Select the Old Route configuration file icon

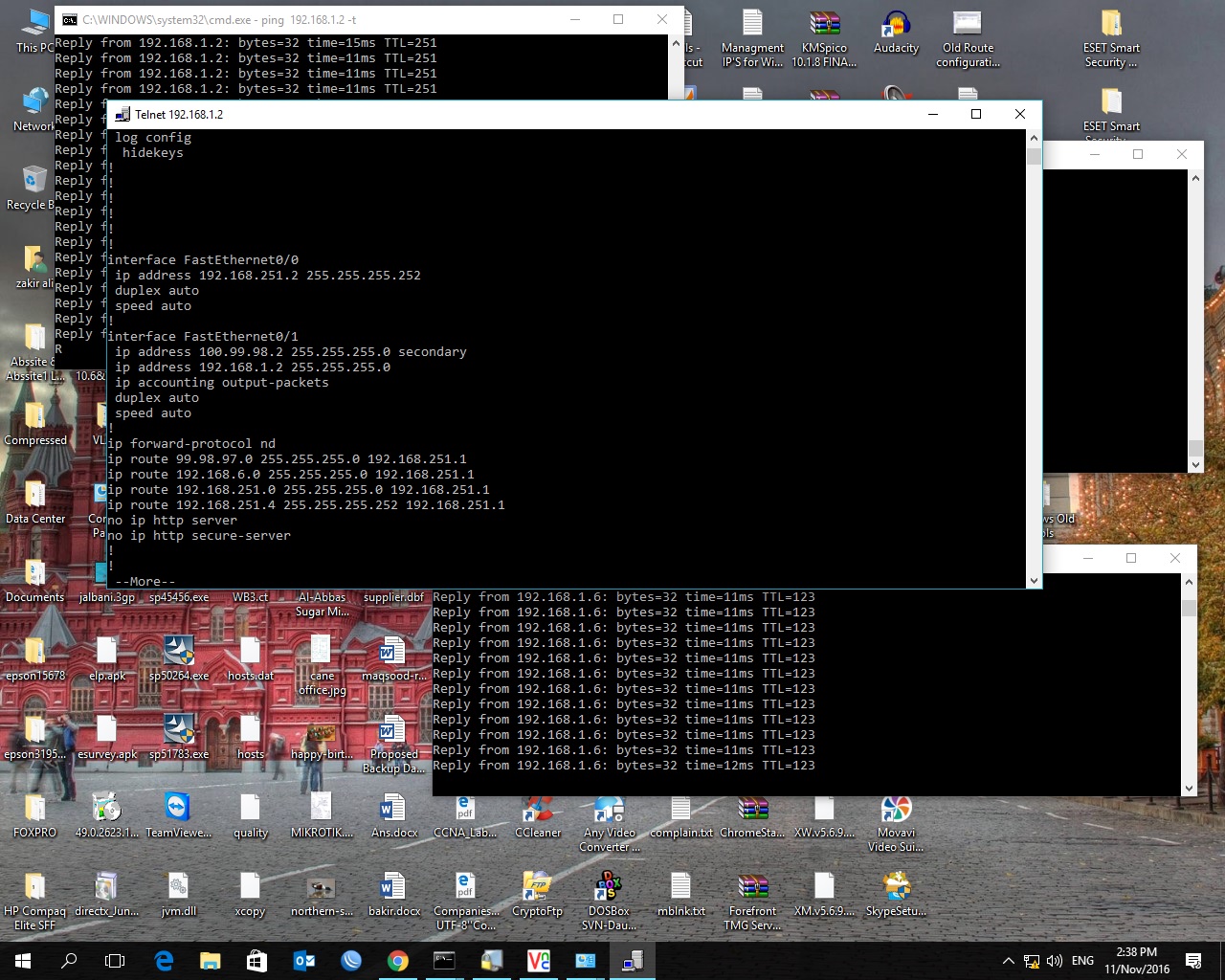(968, 38)
